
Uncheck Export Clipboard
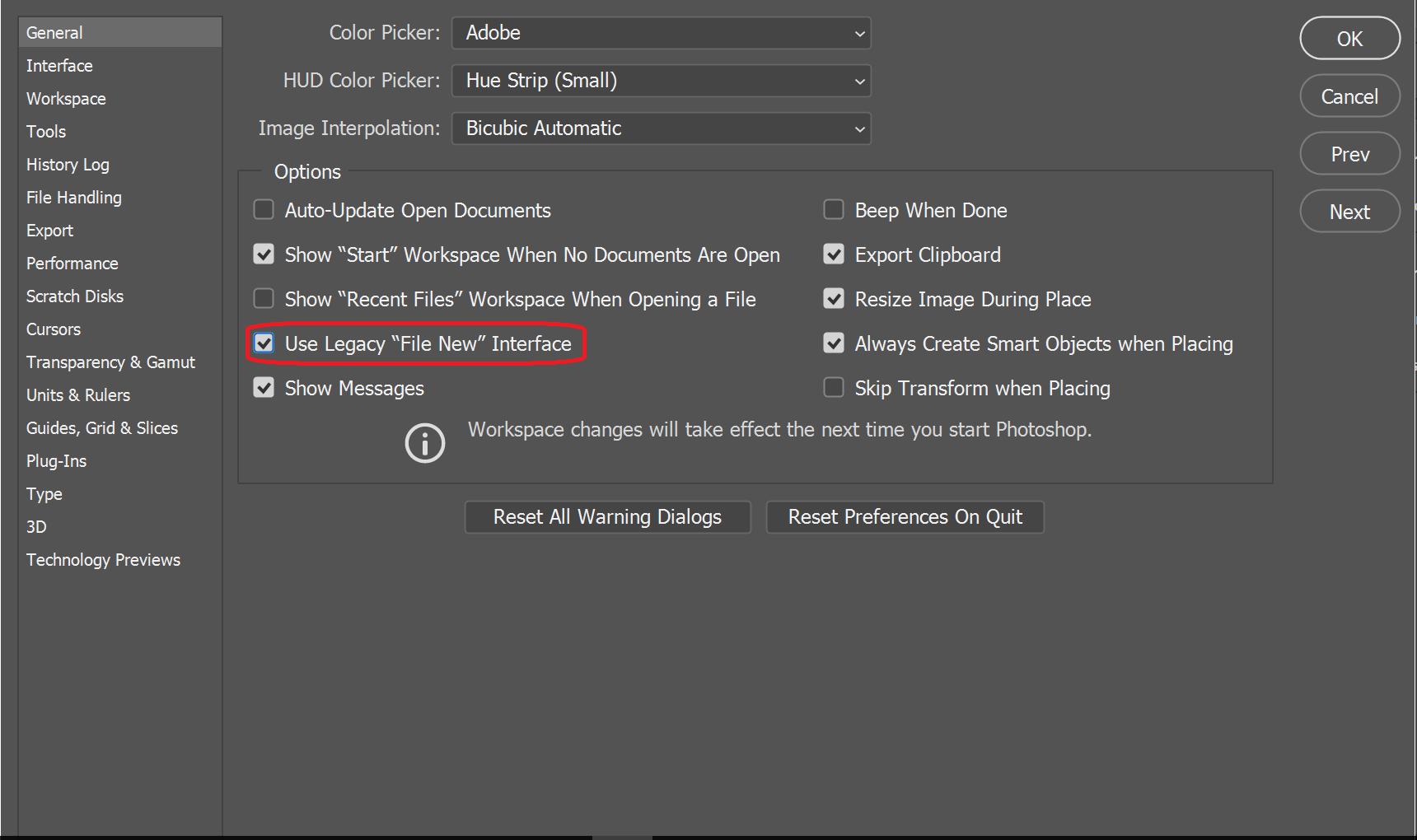tap(833, 254)
